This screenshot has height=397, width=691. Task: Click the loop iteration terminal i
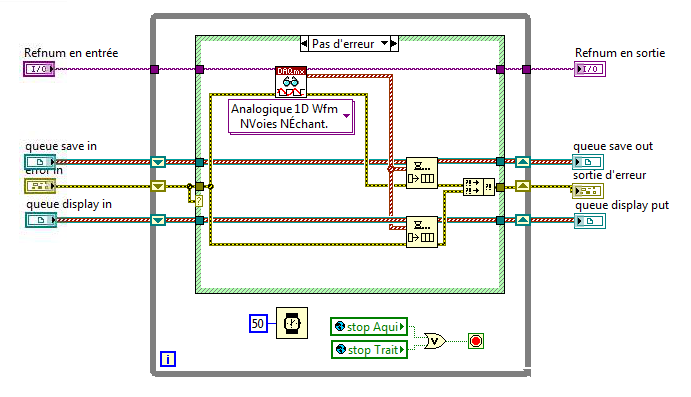[x=168, y=359]
